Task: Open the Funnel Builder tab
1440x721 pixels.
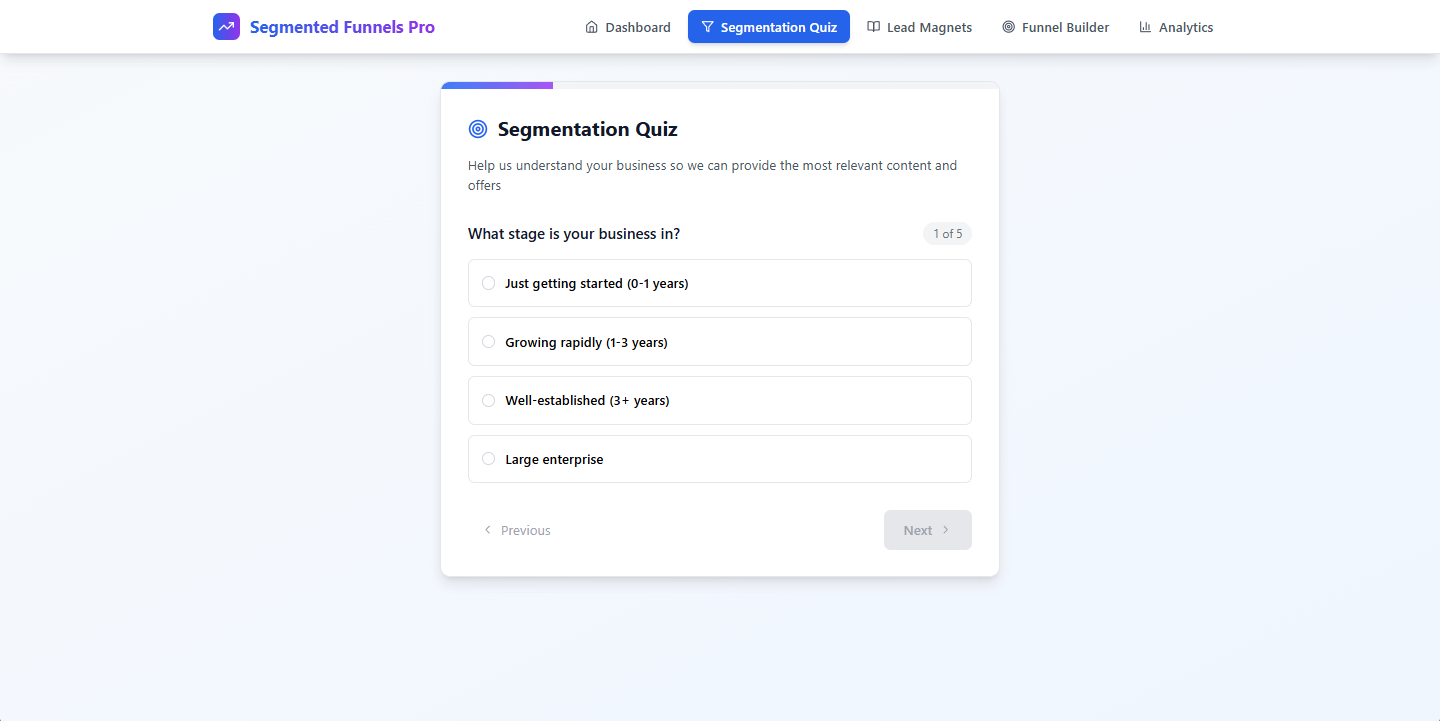Action: [x=1055, y=27]
